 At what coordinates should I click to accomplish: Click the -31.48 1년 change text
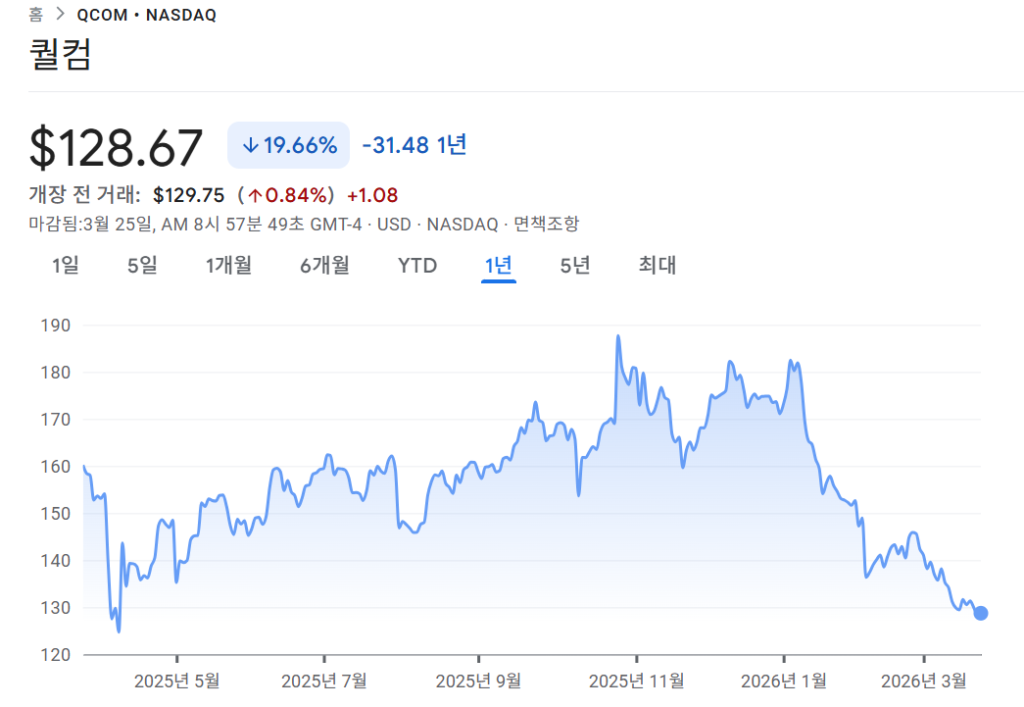tap(415, 145)
